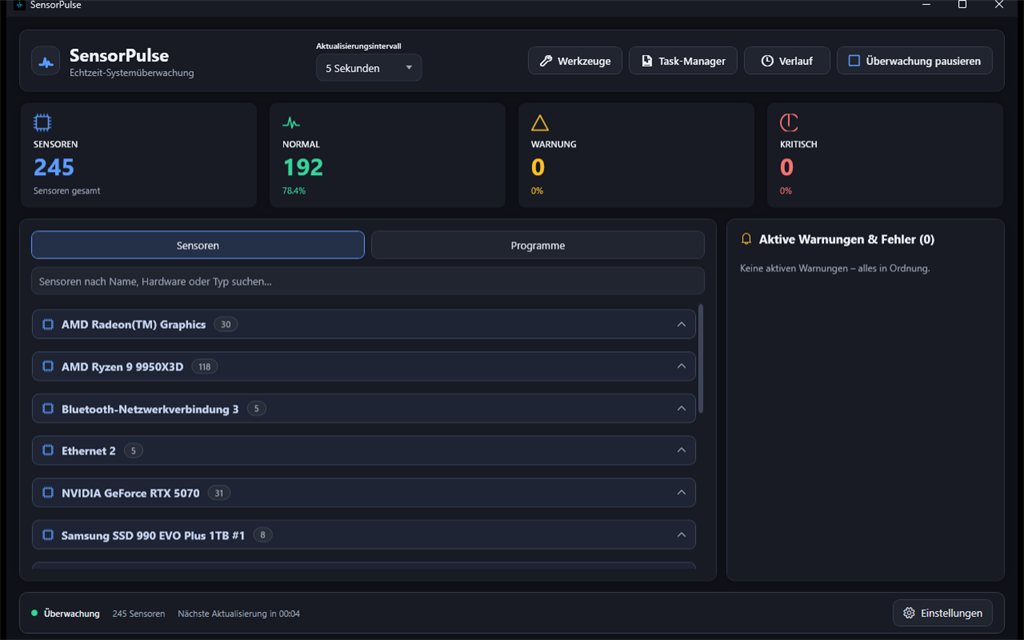
Task: Click the pulse icon above NORMAL
Action: pyautogui.click(x=291, y=123)
